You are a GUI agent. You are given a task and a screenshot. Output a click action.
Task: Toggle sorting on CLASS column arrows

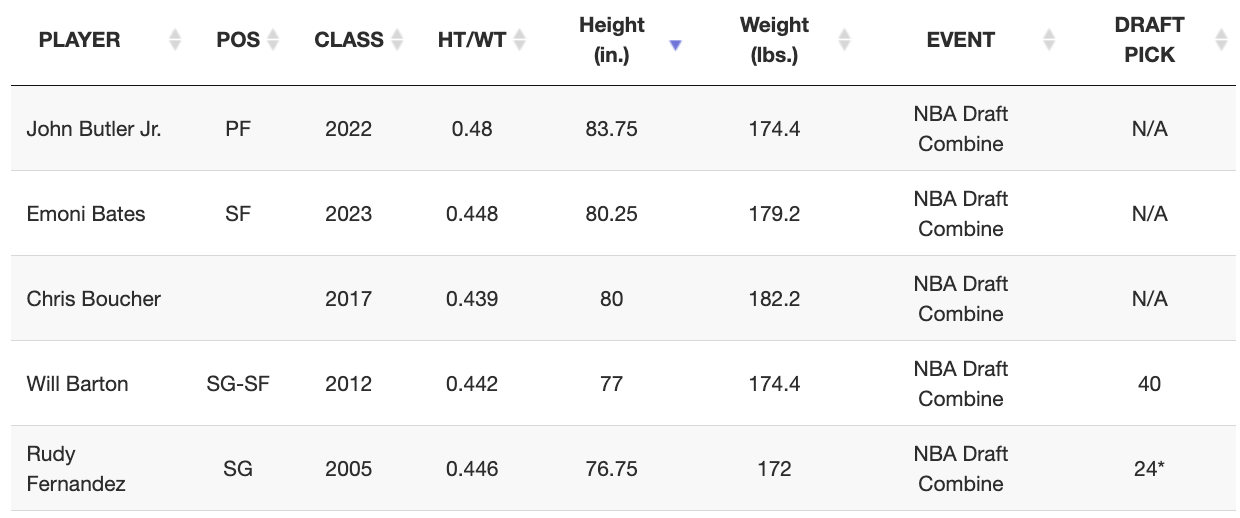[397, 40]
